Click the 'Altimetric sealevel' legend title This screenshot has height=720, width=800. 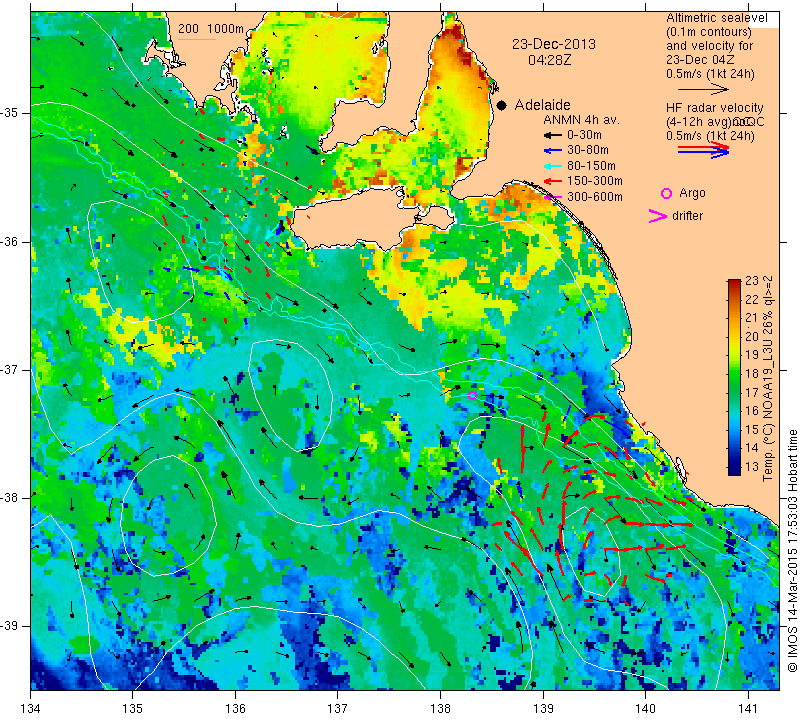[x=716, y=18]
